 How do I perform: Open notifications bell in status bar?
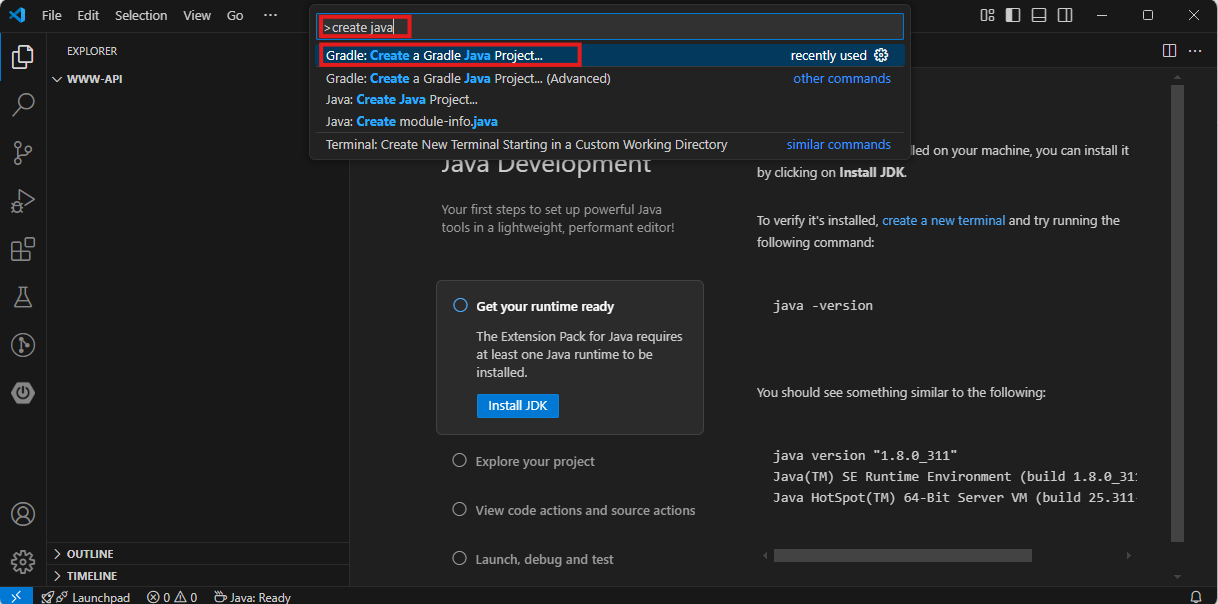pyautogui.click(x=1195, y=597)
